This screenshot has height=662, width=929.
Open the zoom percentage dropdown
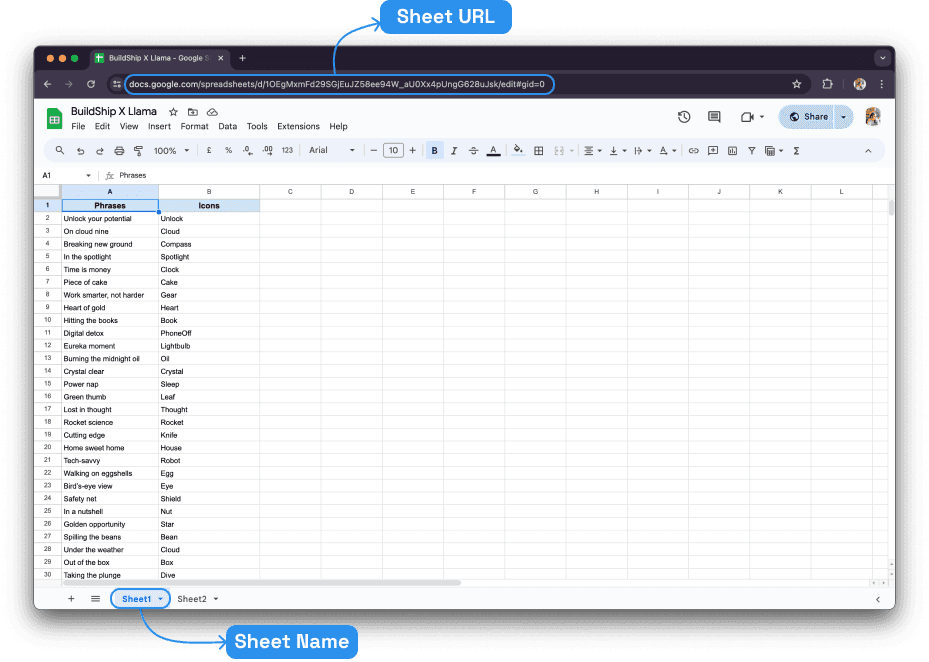pyautogui.click(x=170, y=150)
